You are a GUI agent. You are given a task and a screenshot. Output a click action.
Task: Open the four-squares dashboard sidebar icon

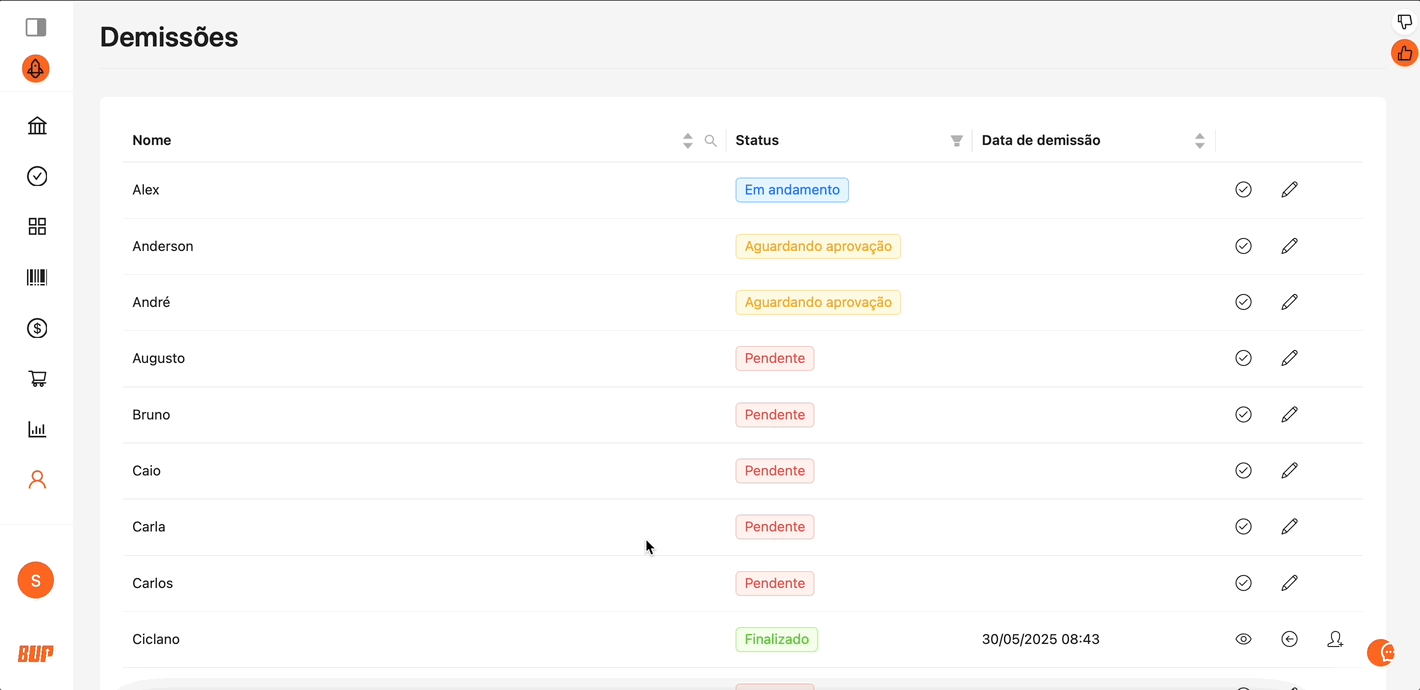[x=37, y=227]
